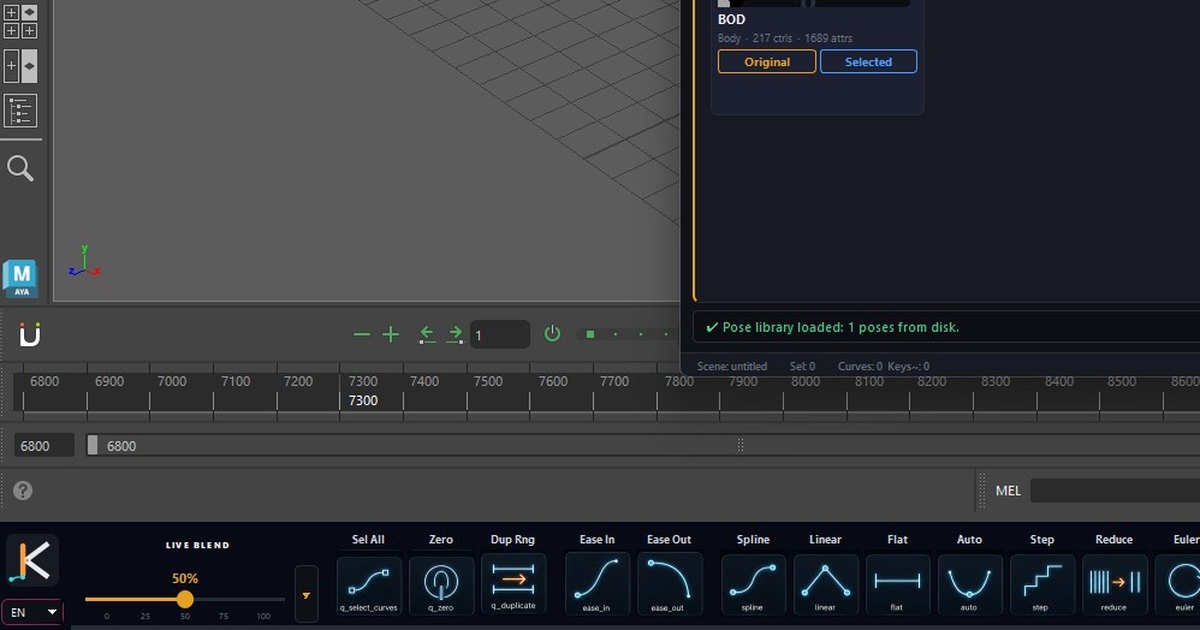Apply the Auto tangent icon

point(969,584)
